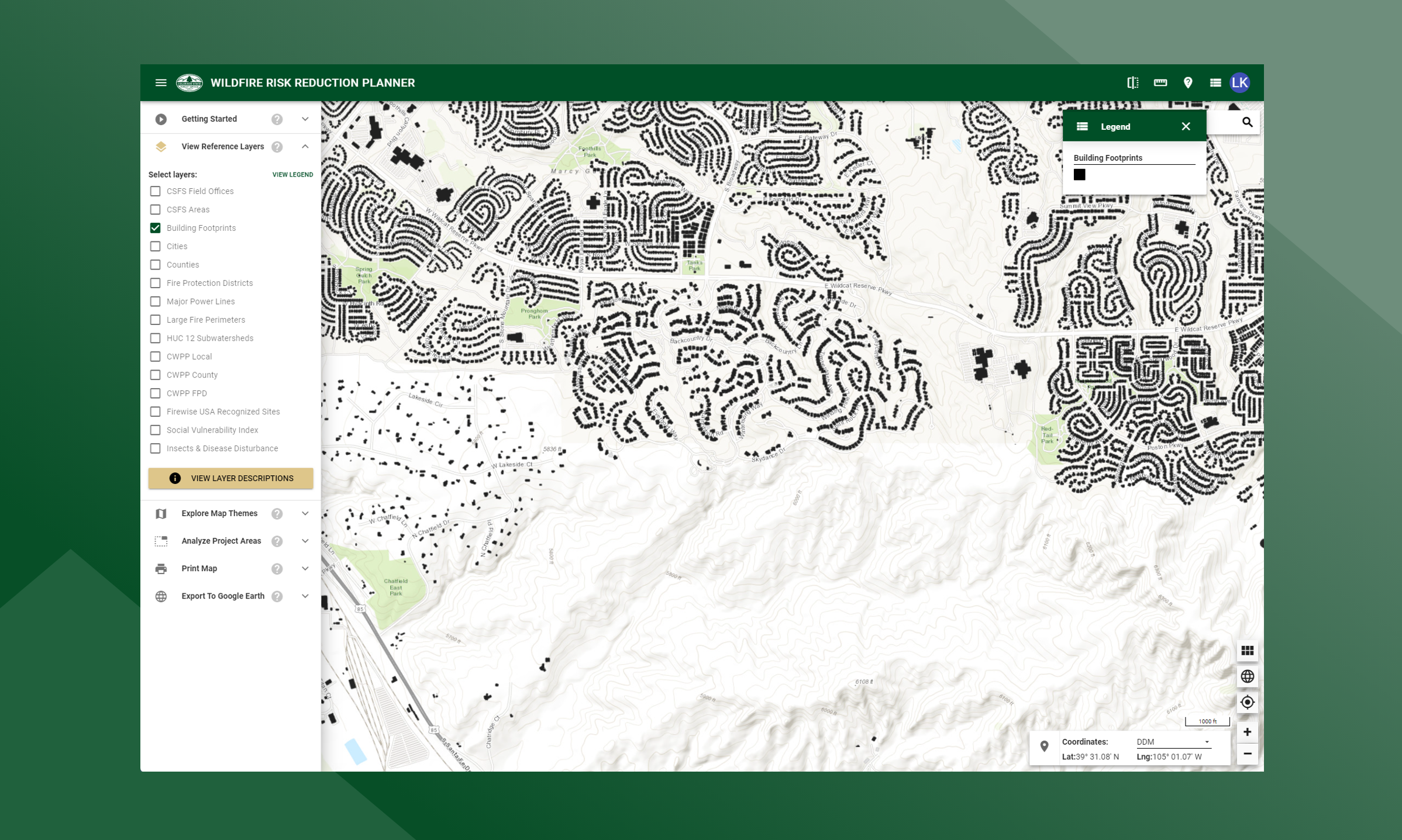Enable the CWPP FPD layer
This screenshot has height=840, width=1402.
pos(155,393)
